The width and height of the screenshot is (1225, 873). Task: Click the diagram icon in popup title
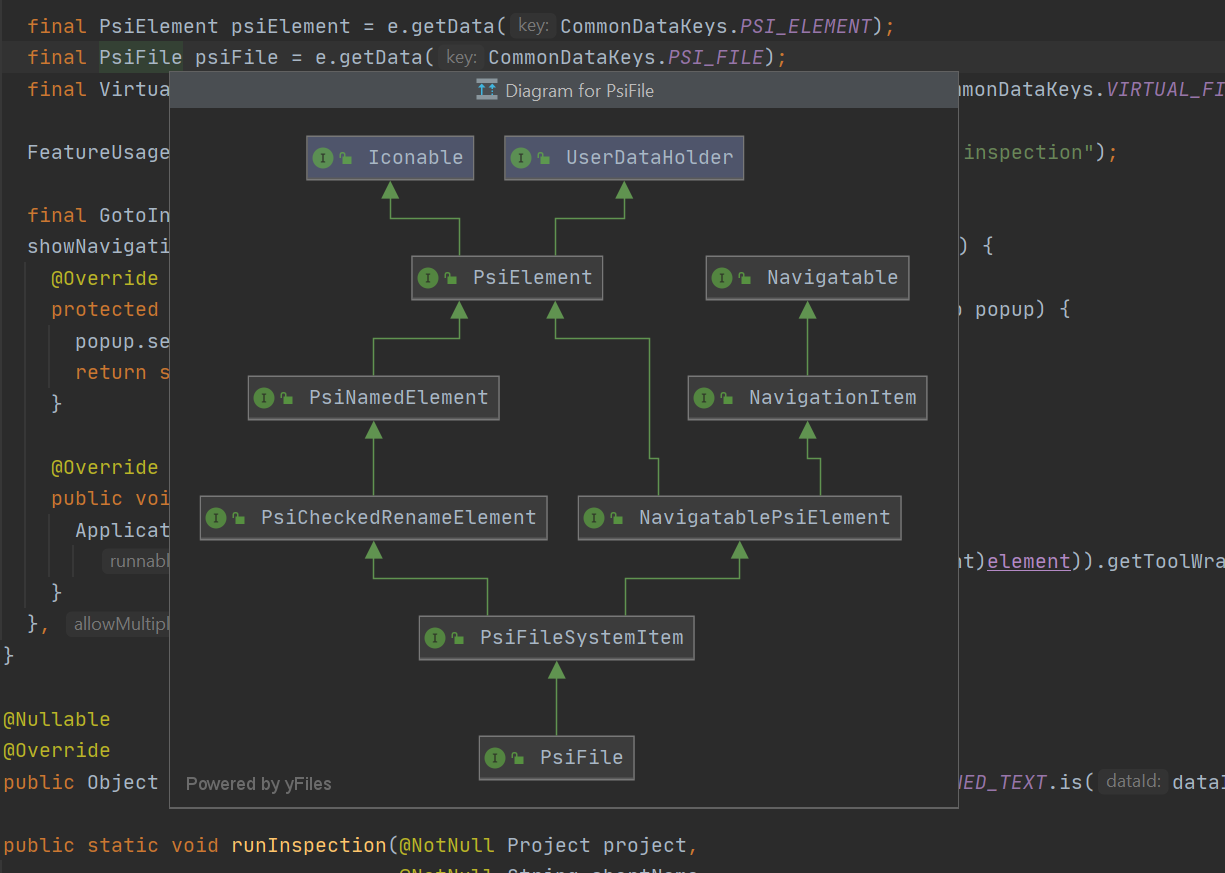click(487, 90)
